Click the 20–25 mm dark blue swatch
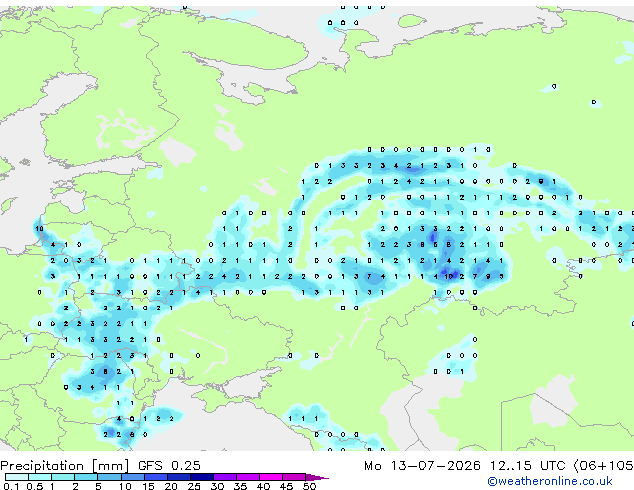 [178, 477]
